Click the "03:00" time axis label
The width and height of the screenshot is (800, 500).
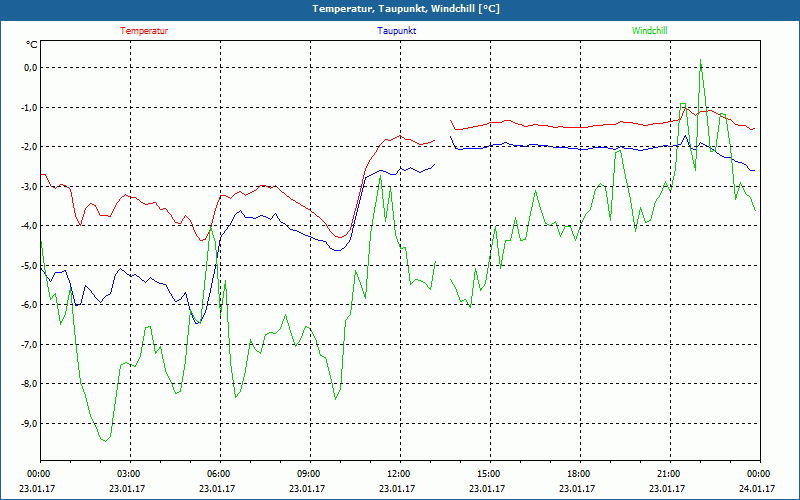(x=128, y=474)
